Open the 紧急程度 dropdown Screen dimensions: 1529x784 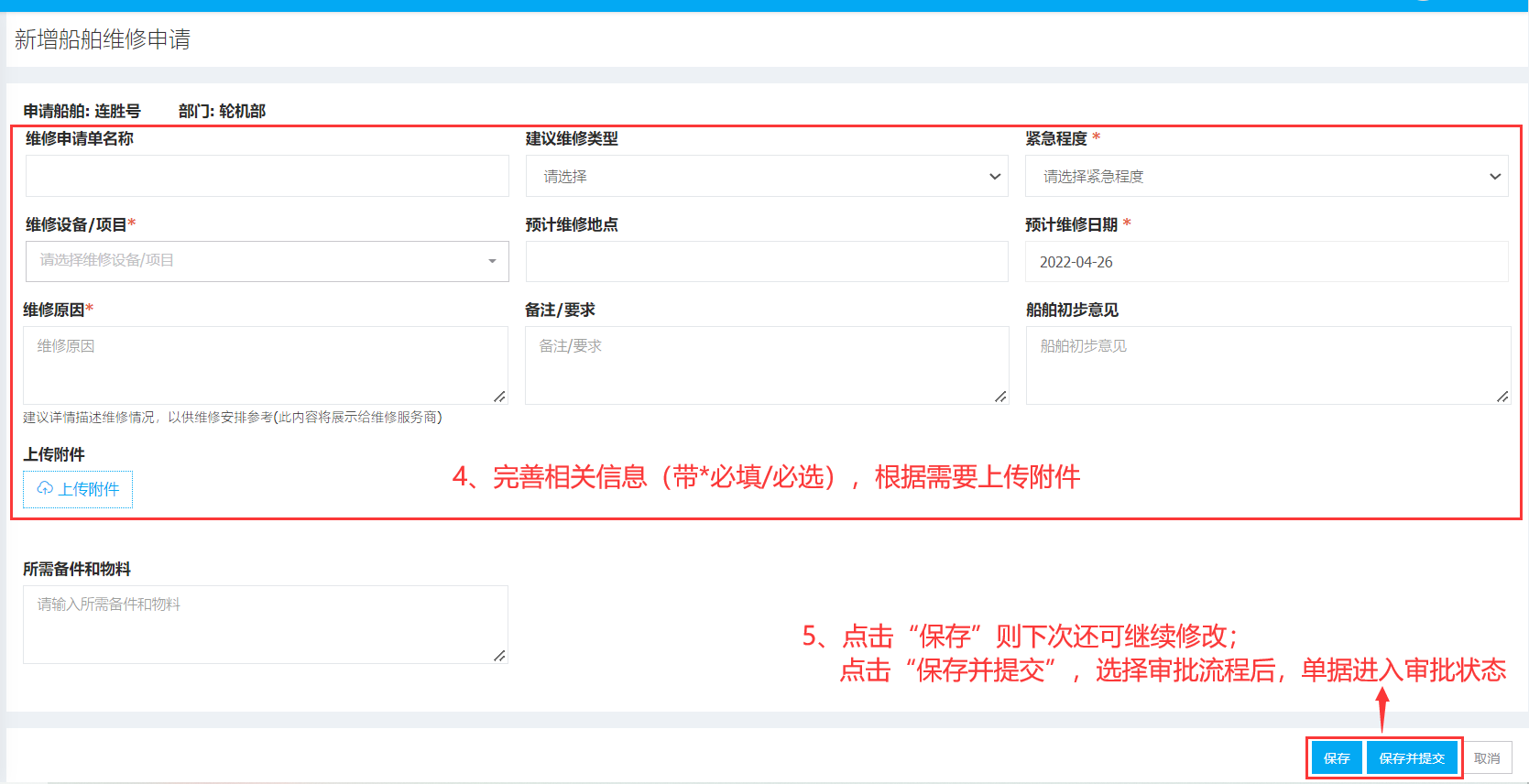tap(1267, 176)
